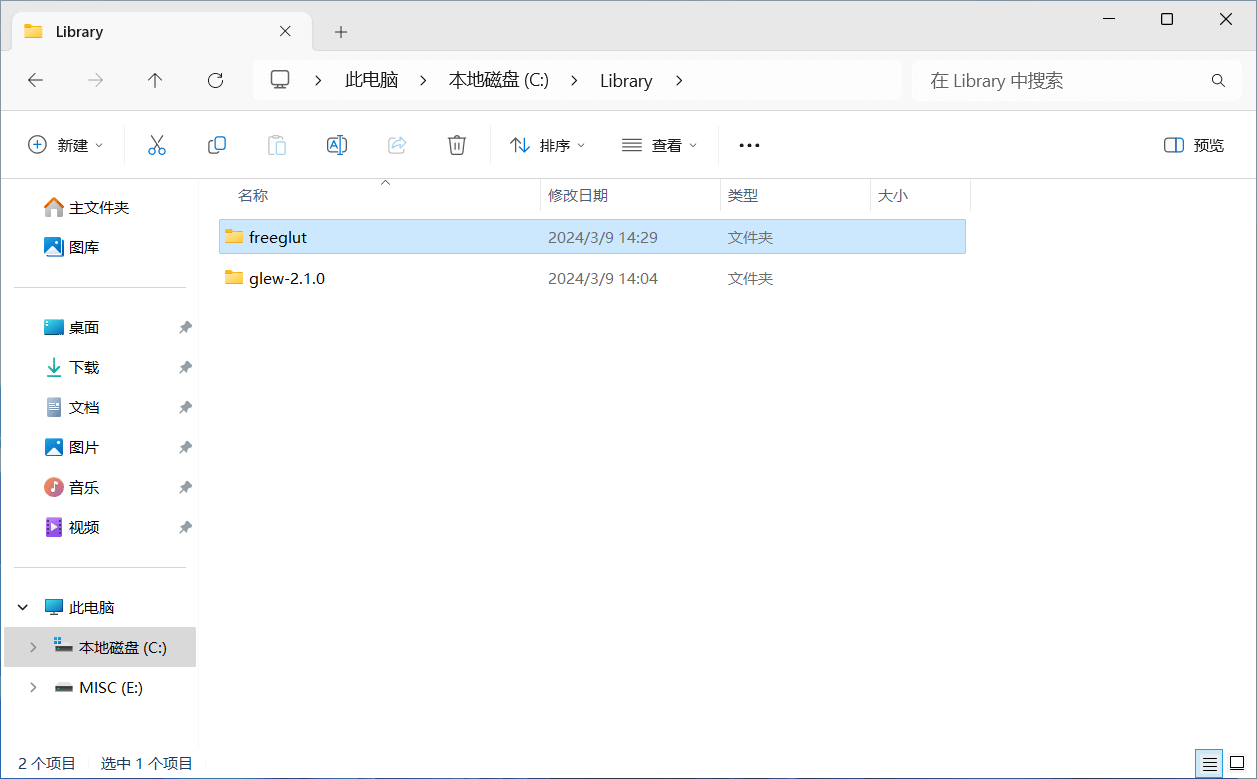Collapse the 此电脑 tree node

(x=24, y=607)
